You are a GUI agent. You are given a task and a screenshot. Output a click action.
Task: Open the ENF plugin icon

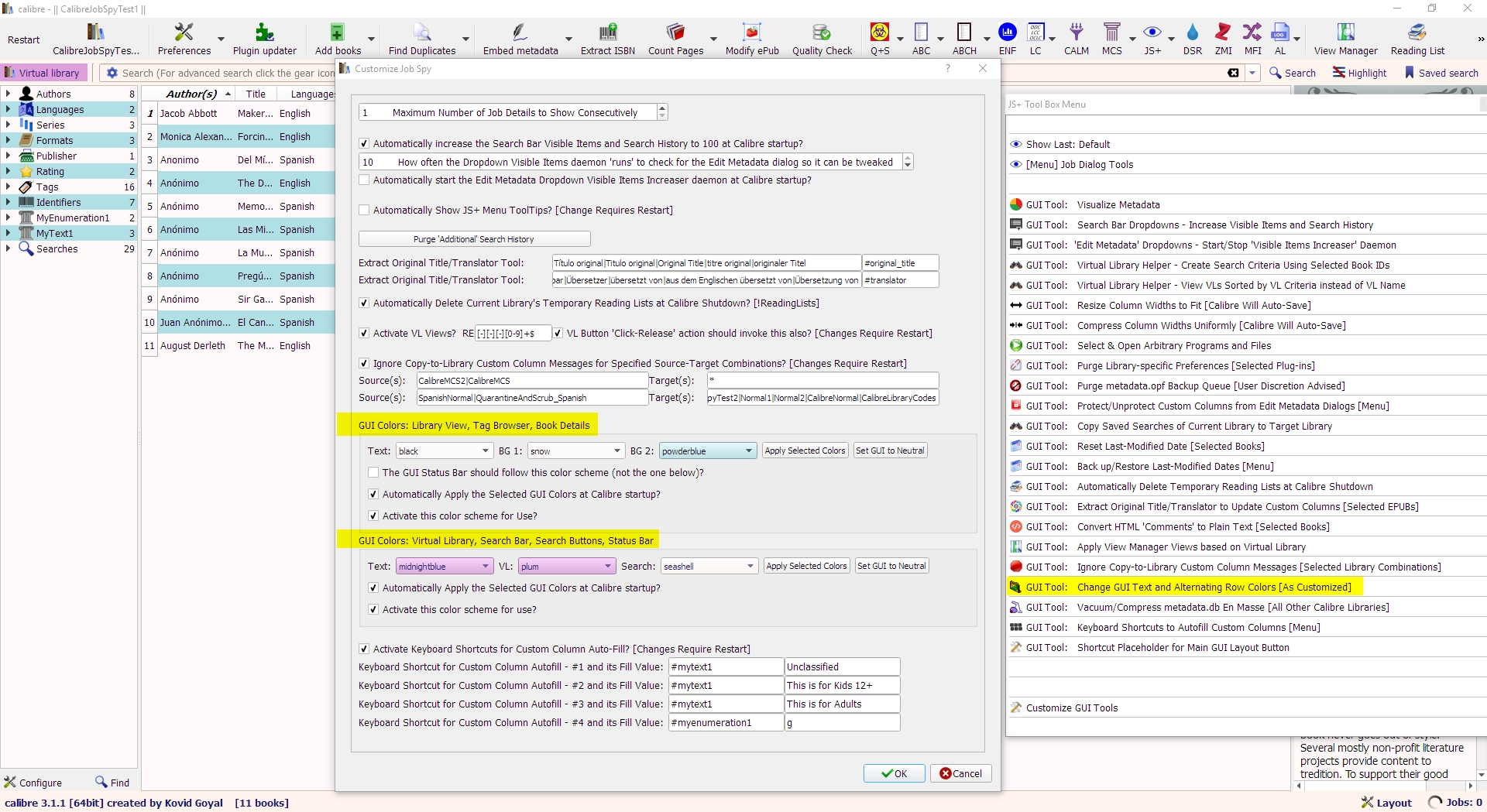tap(1008, 39)
